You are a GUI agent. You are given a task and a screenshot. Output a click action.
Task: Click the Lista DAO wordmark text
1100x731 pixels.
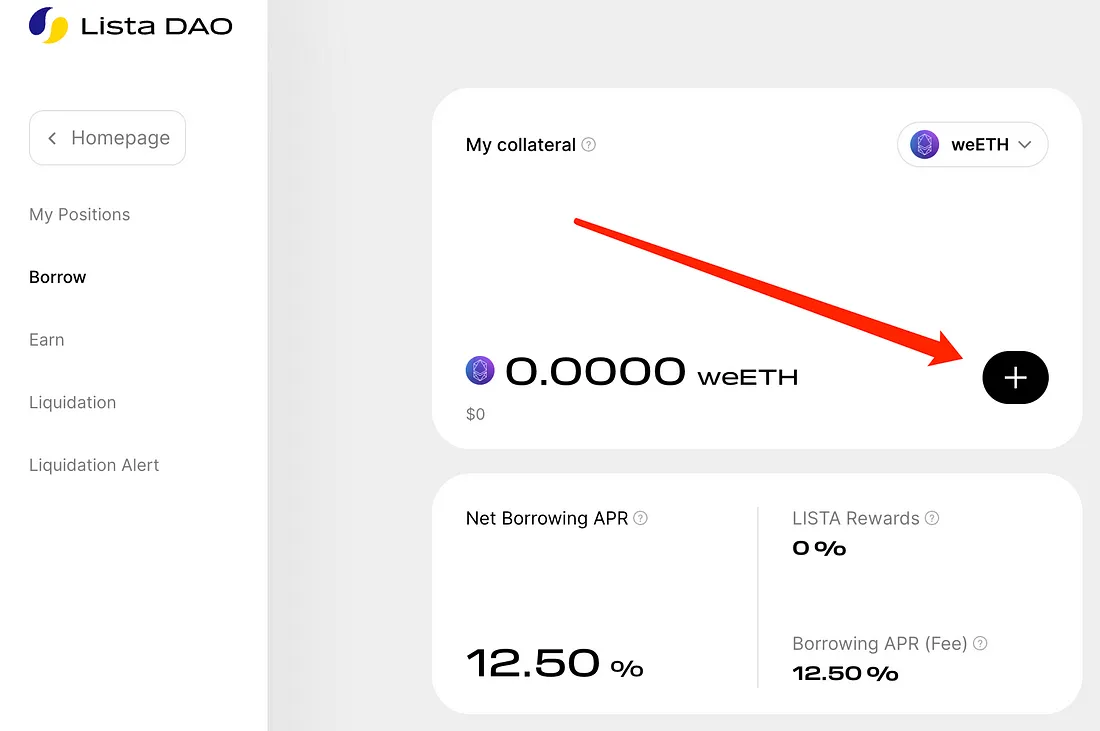(x=156, y=26)
